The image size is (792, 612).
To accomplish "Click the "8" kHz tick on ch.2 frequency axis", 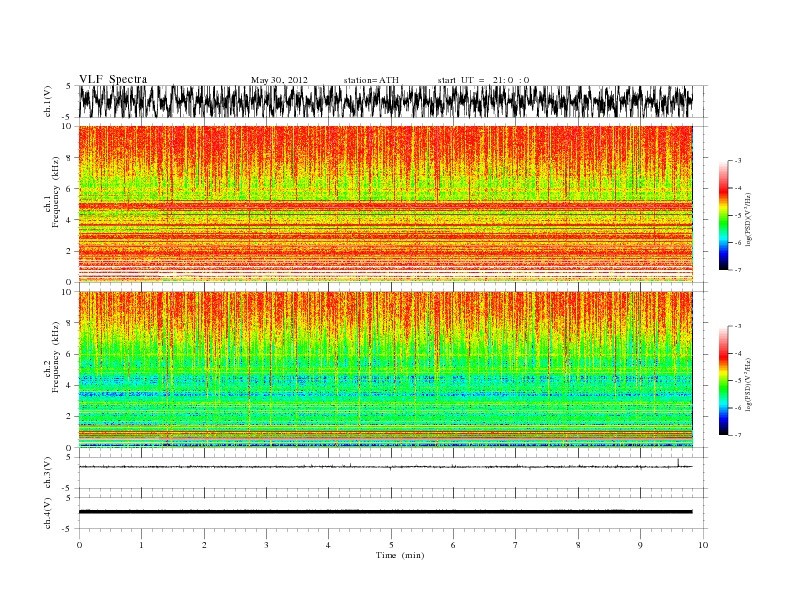I will 70,323.
